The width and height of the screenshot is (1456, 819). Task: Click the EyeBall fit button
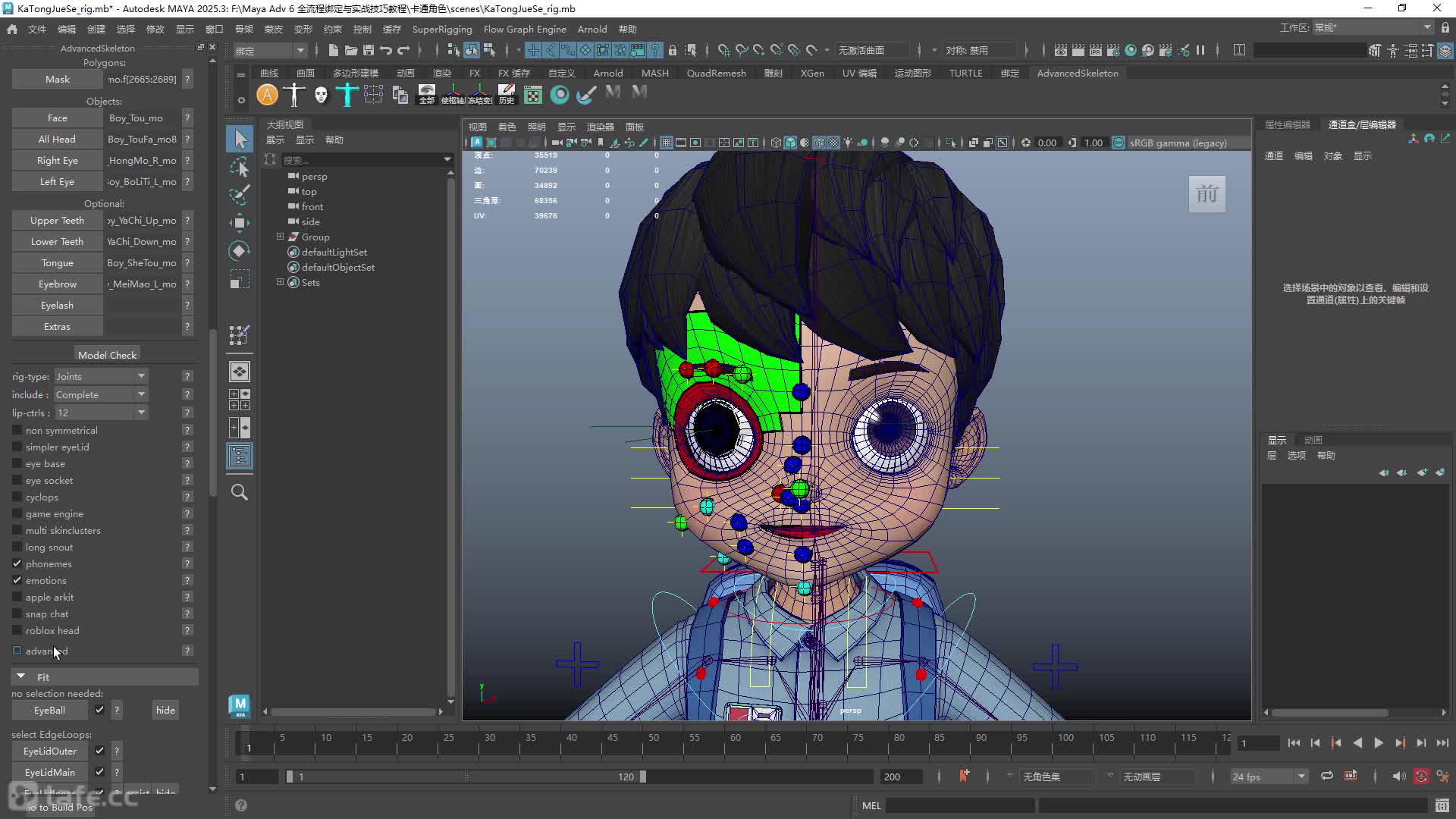click(x=49, y=710)
